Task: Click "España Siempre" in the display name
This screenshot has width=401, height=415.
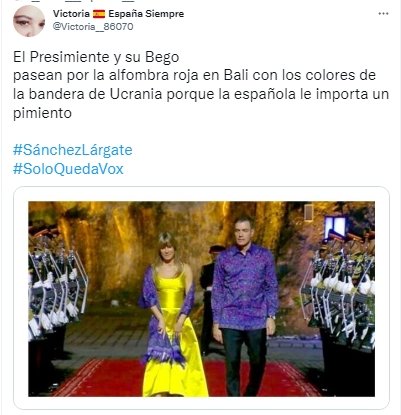Action: pyautogui.click(x=146, y=14)
